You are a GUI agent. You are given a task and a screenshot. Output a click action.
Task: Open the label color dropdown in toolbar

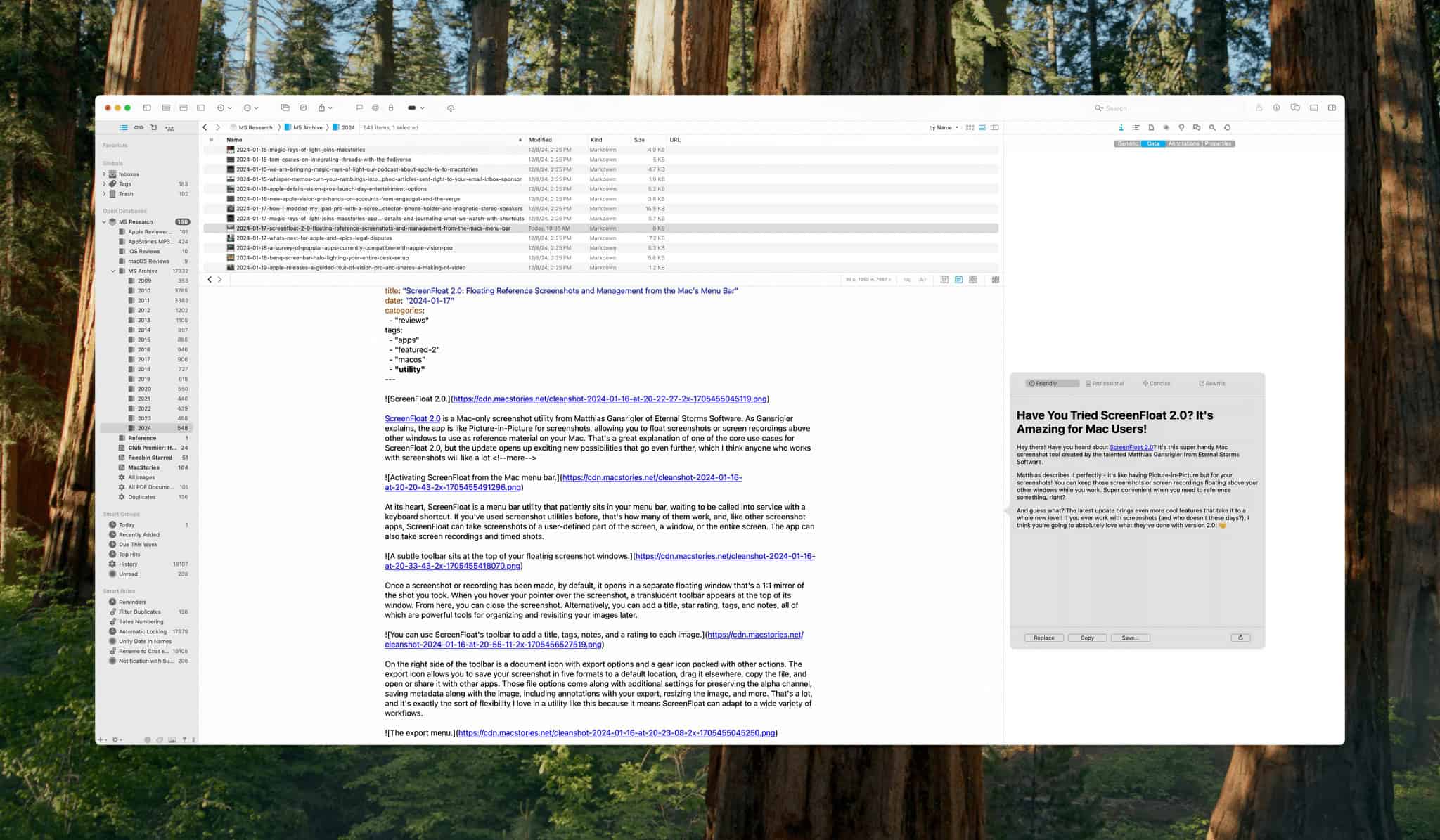click(x=416, y=108)
